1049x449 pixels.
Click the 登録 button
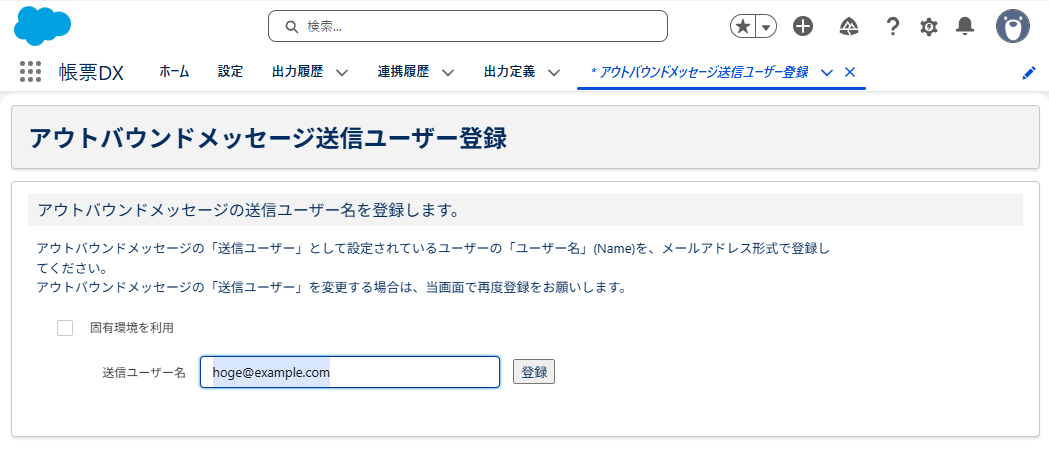(x=533, y=372)
